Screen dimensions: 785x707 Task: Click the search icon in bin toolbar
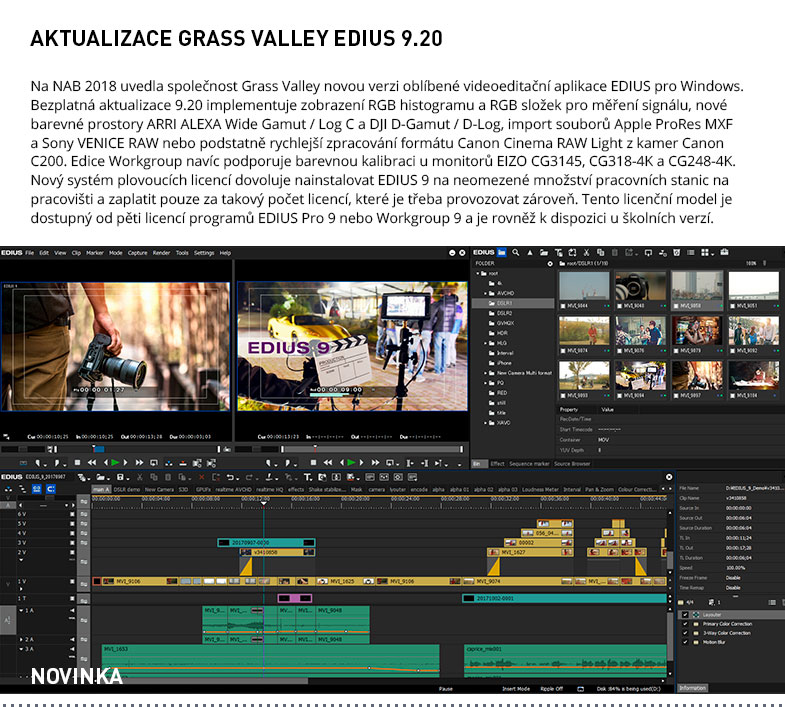(x=516, y=252)
